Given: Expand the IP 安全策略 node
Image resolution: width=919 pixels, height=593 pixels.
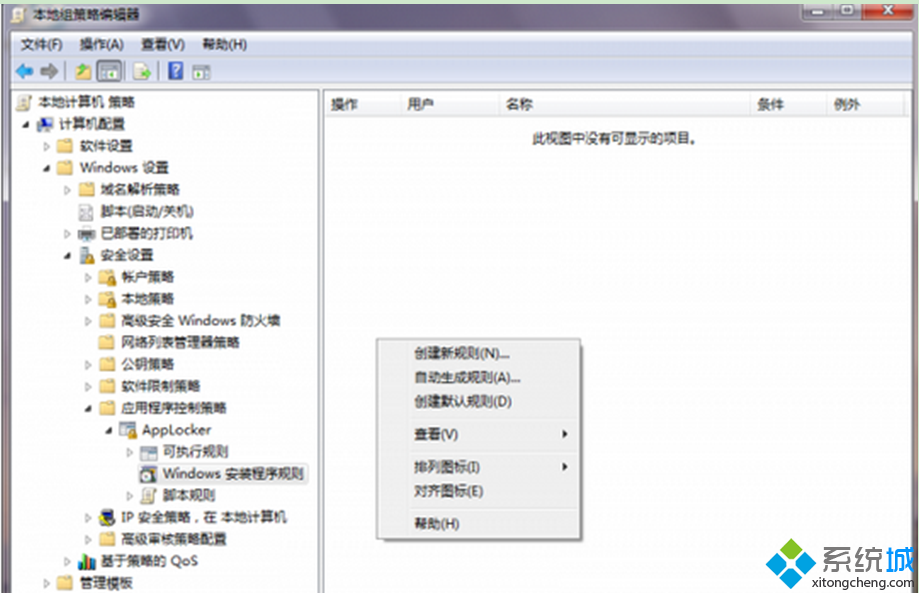Looking at the screenshot, I should point(88,517).
